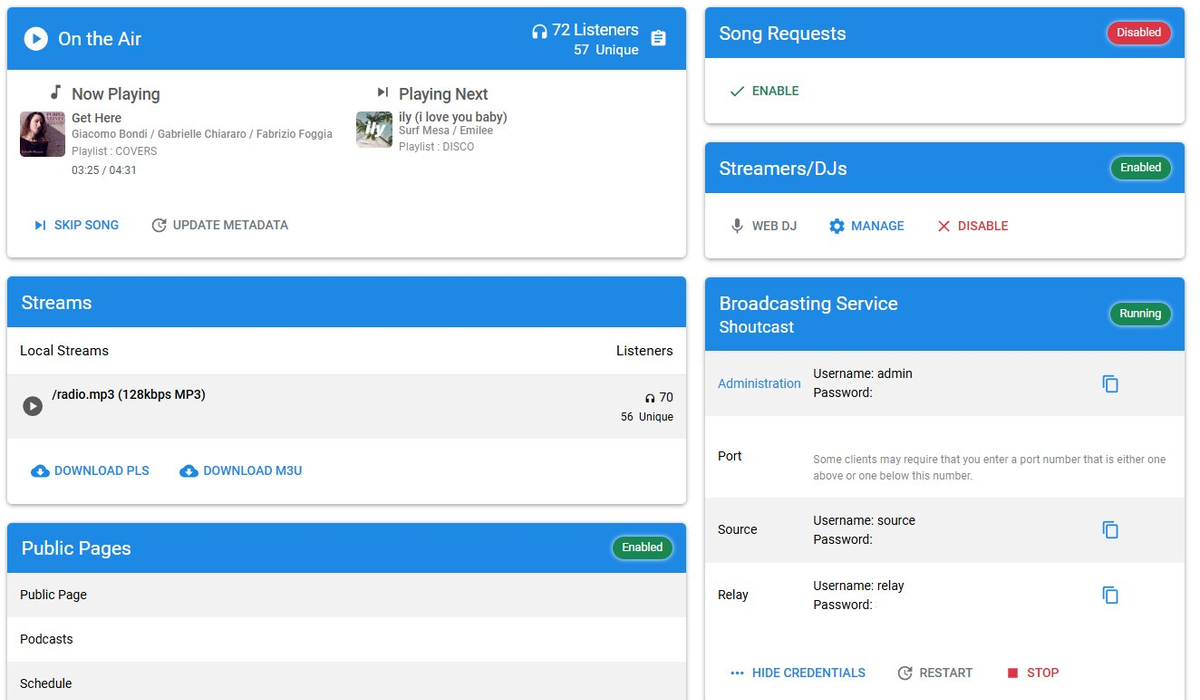Click the Local Streams column header
Screen dimensions: 1200x700
point(64,351)
